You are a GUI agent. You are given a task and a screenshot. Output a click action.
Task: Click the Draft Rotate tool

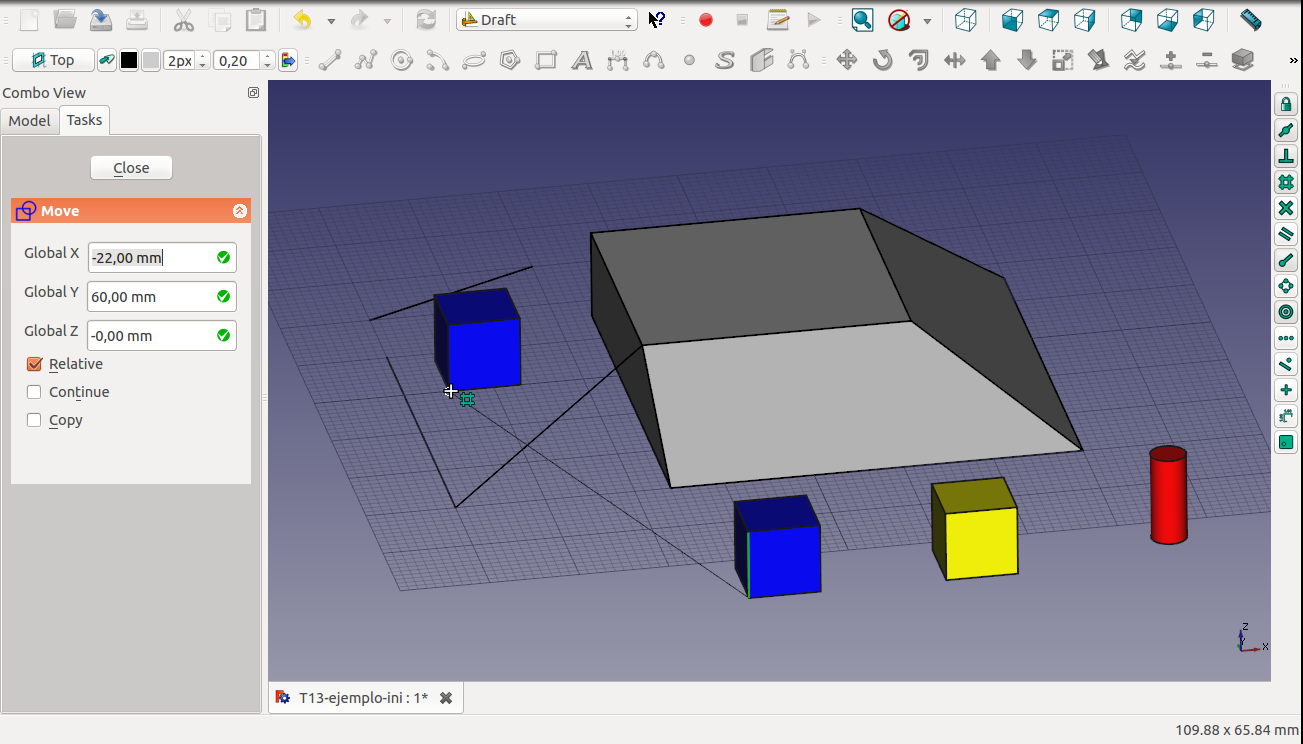[882, 60]
